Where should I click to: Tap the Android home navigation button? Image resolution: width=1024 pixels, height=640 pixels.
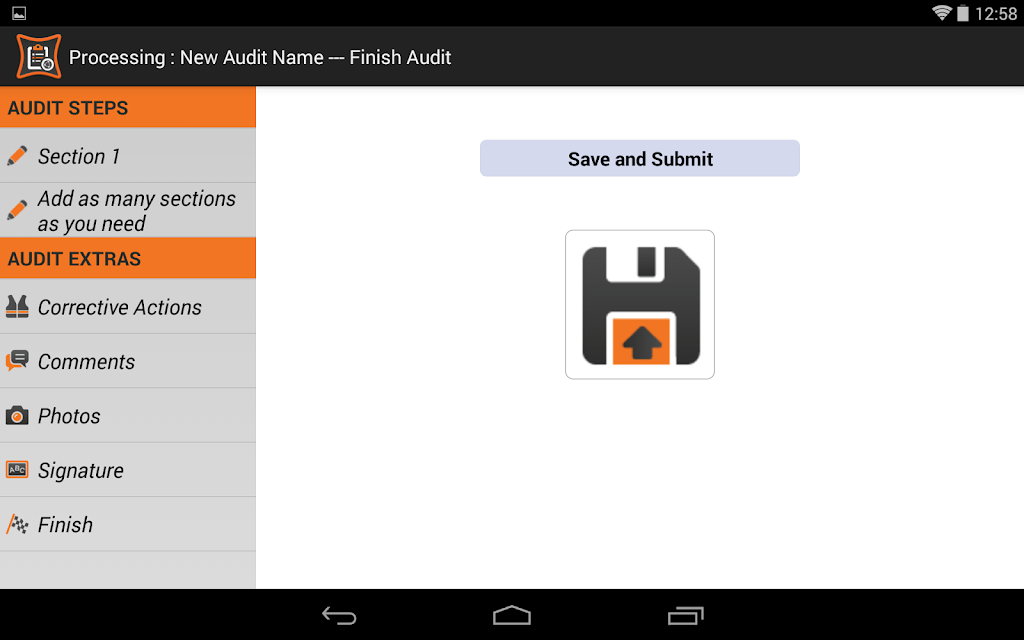(512, 615)
